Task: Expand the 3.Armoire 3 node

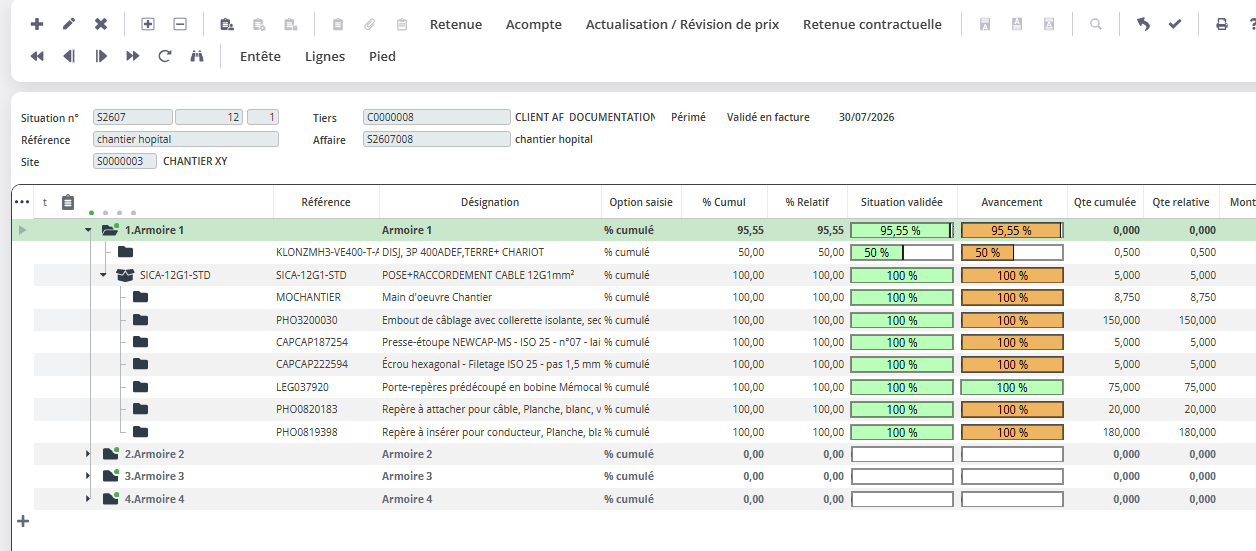Action: click(88, 476)
